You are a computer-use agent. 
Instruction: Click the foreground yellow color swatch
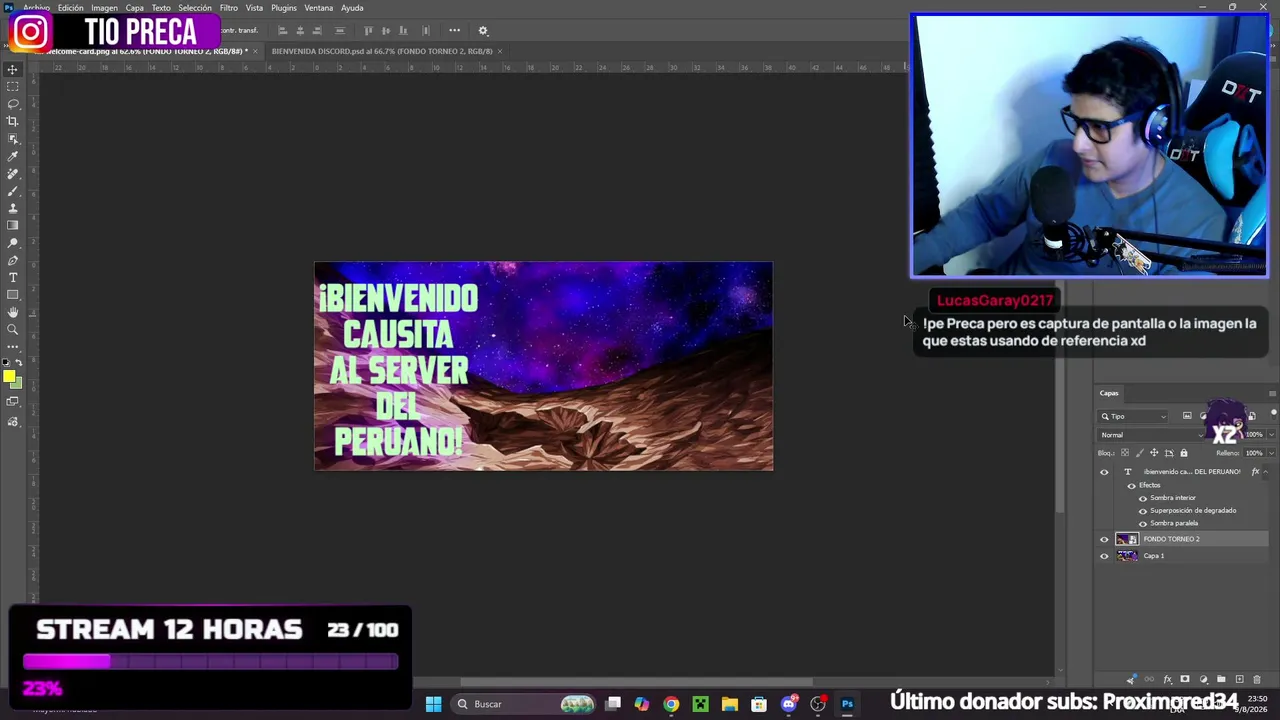point(8,377)
